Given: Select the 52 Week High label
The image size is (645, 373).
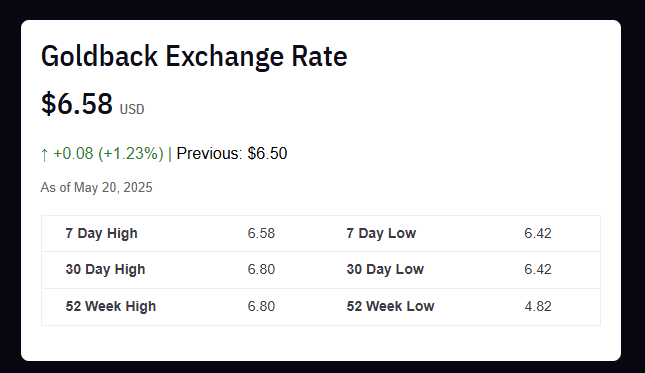Looking at the screenshot, I should [x=111, y=306].
